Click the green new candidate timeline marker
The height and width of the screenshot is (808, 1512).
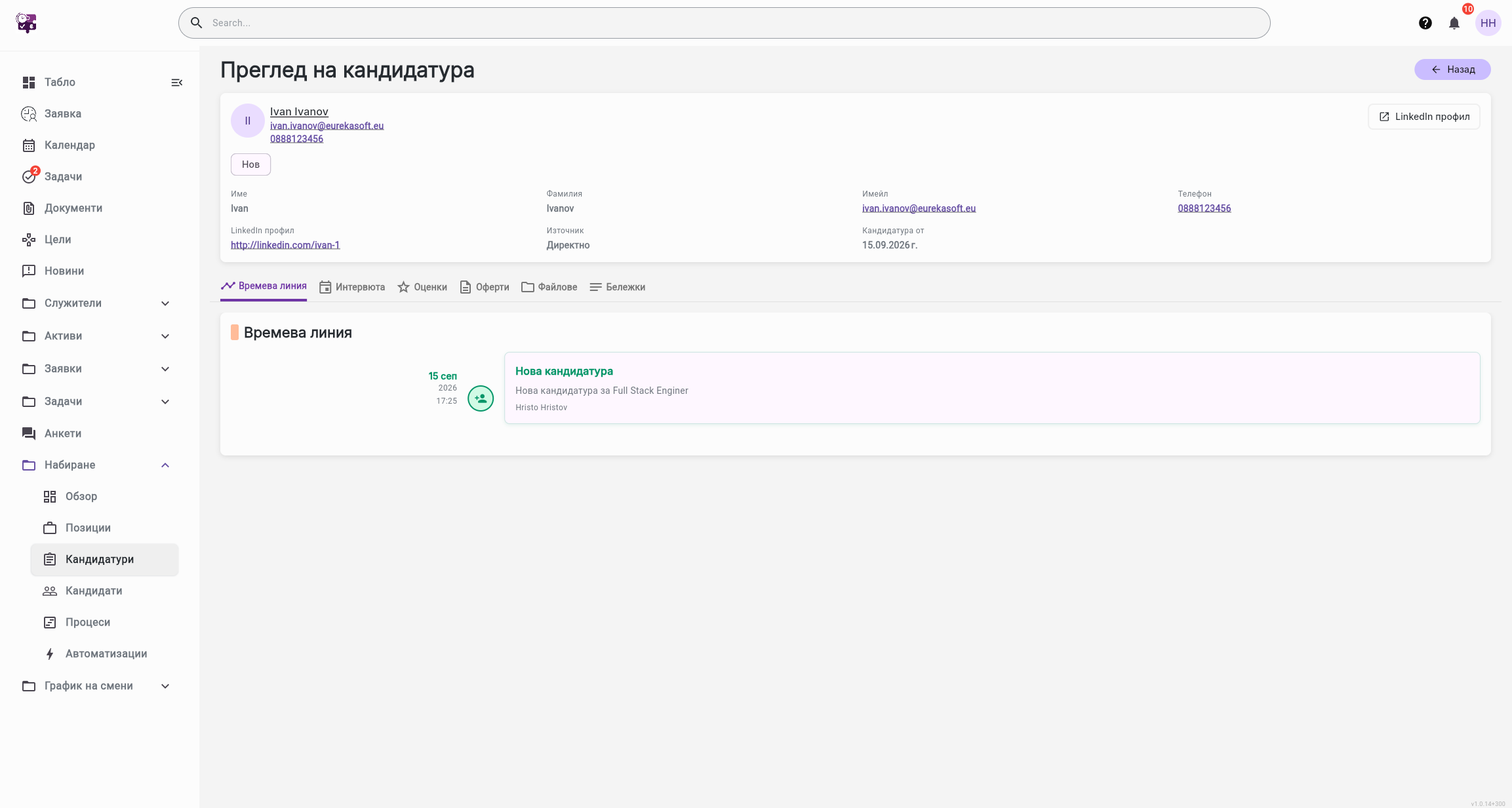pyautogui.click(x=481, y=398)
